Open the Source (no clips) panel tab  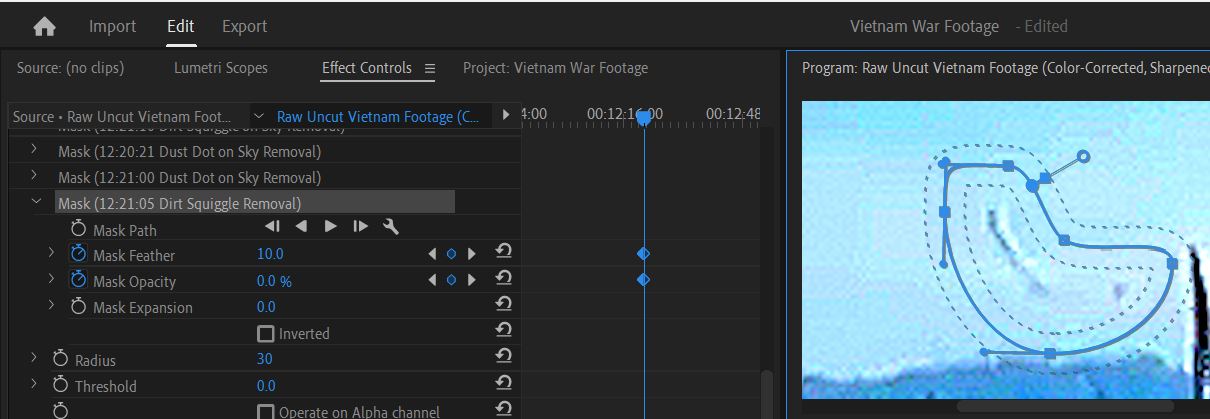tap(70, 68)
